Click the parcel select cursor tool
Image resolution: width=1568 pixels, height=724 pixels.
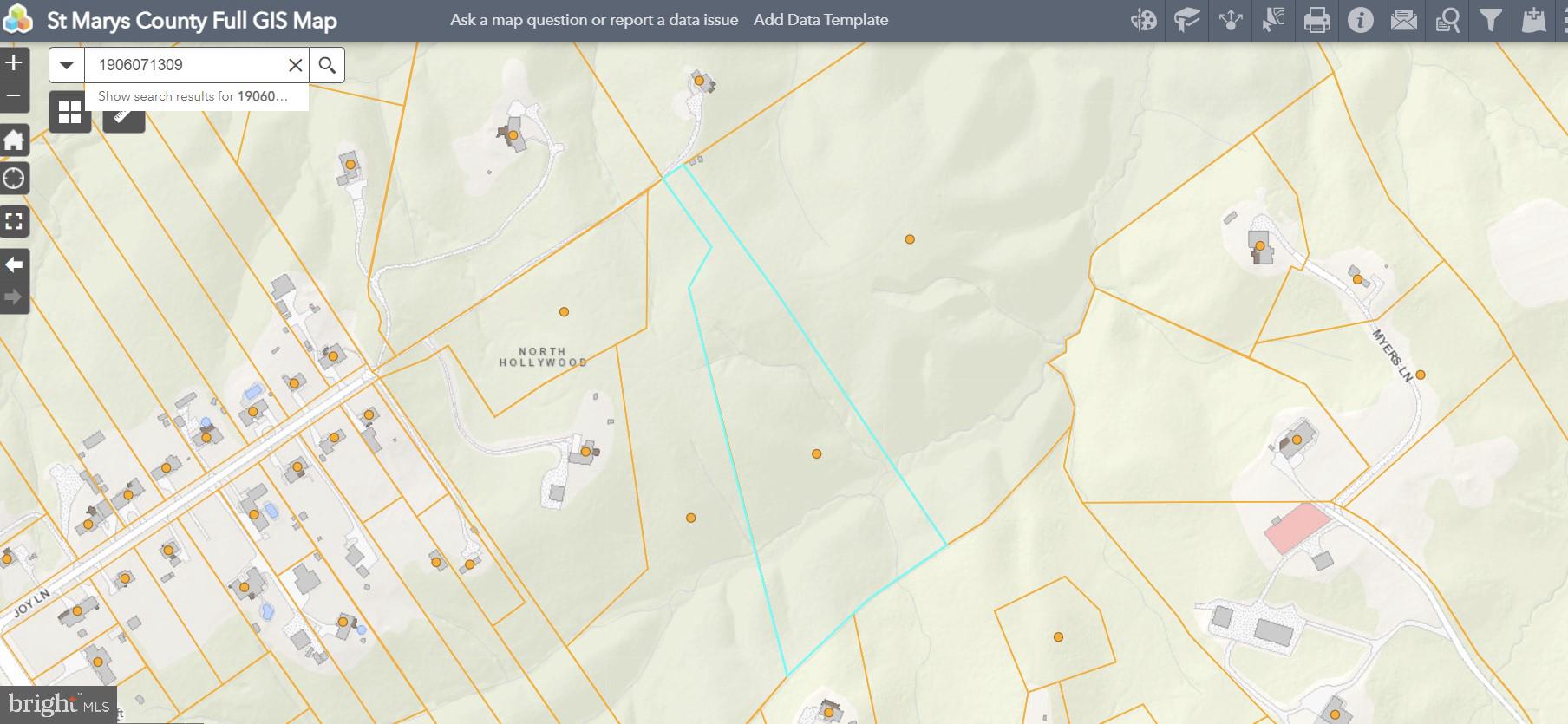[x=1273, y=20]
